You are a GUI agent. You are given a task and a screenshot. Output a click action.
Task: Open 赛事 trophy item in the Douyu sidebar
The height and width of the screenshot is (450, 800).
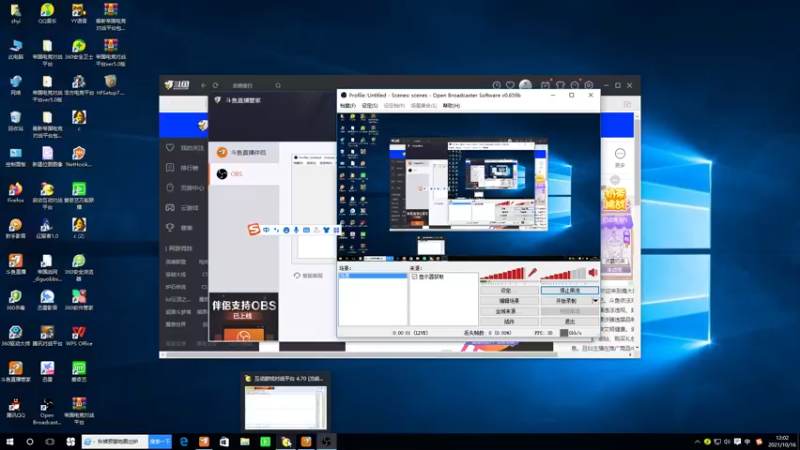pos(180,228)
